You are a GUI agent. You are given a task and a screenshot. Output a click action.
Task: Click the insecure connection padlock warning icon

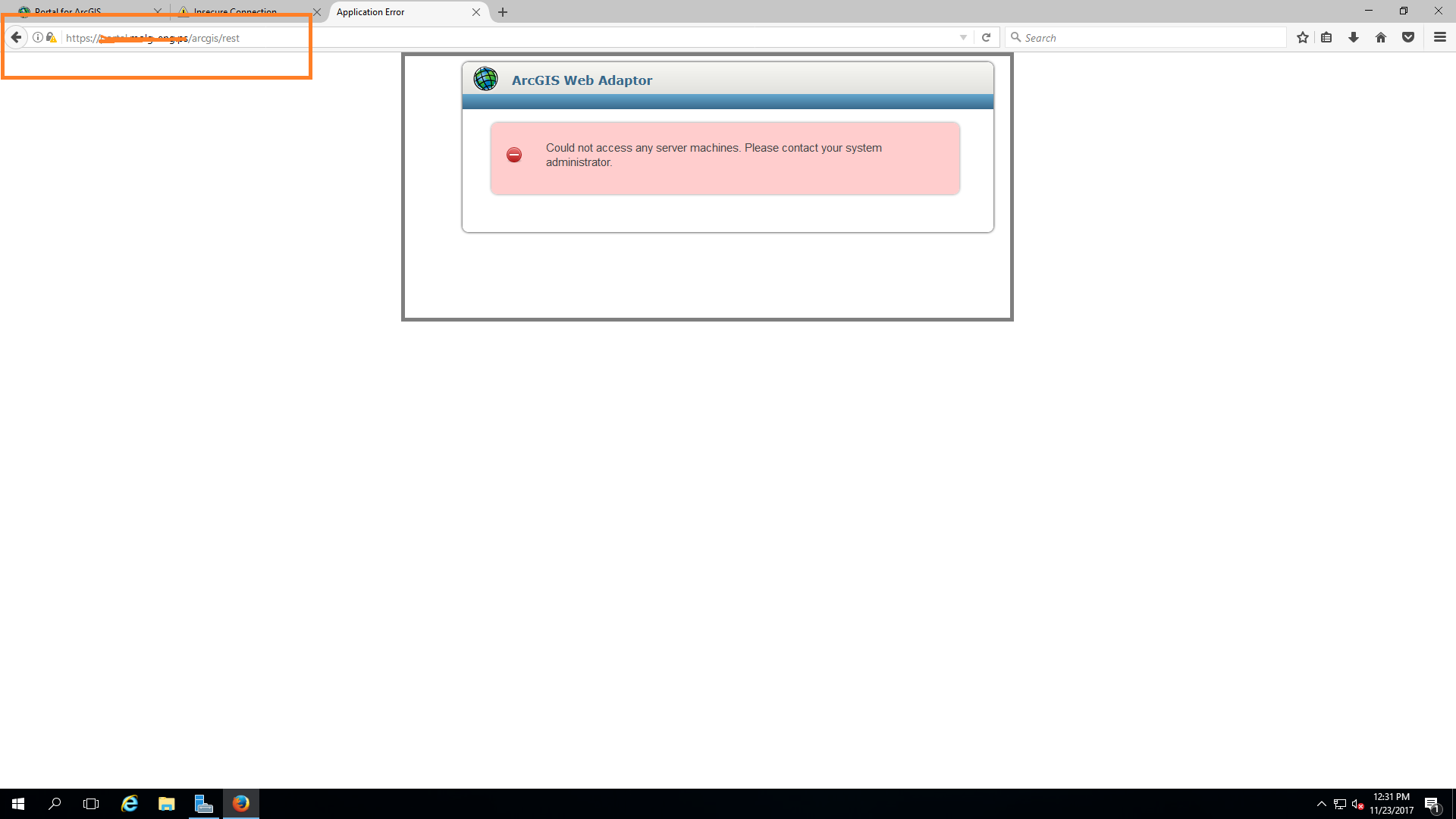tap(51, 37)
